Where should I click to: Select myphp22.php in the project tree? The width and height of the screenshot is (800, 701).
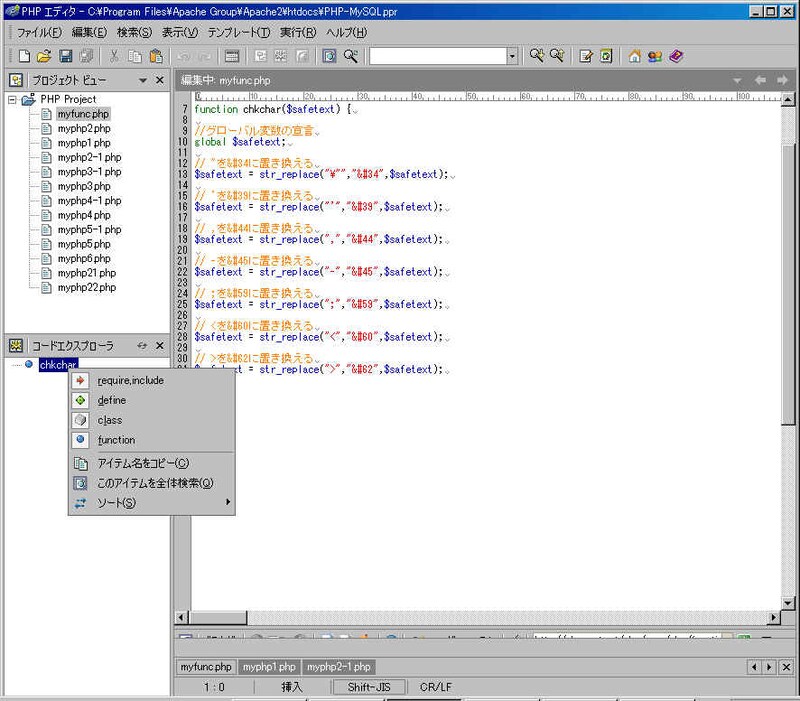[85, 287]
